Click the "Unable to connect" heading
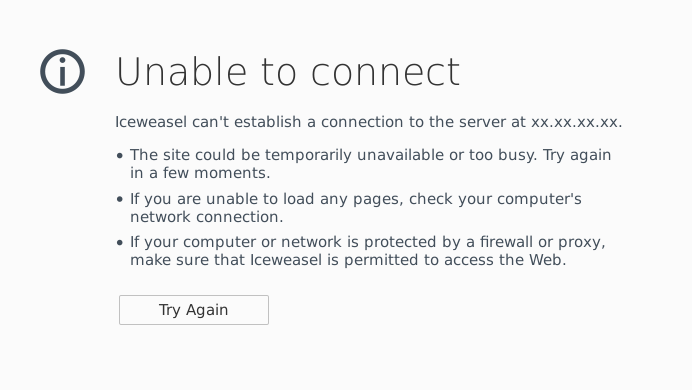This screenshot has width=692, height=390. tap(288, 71)
